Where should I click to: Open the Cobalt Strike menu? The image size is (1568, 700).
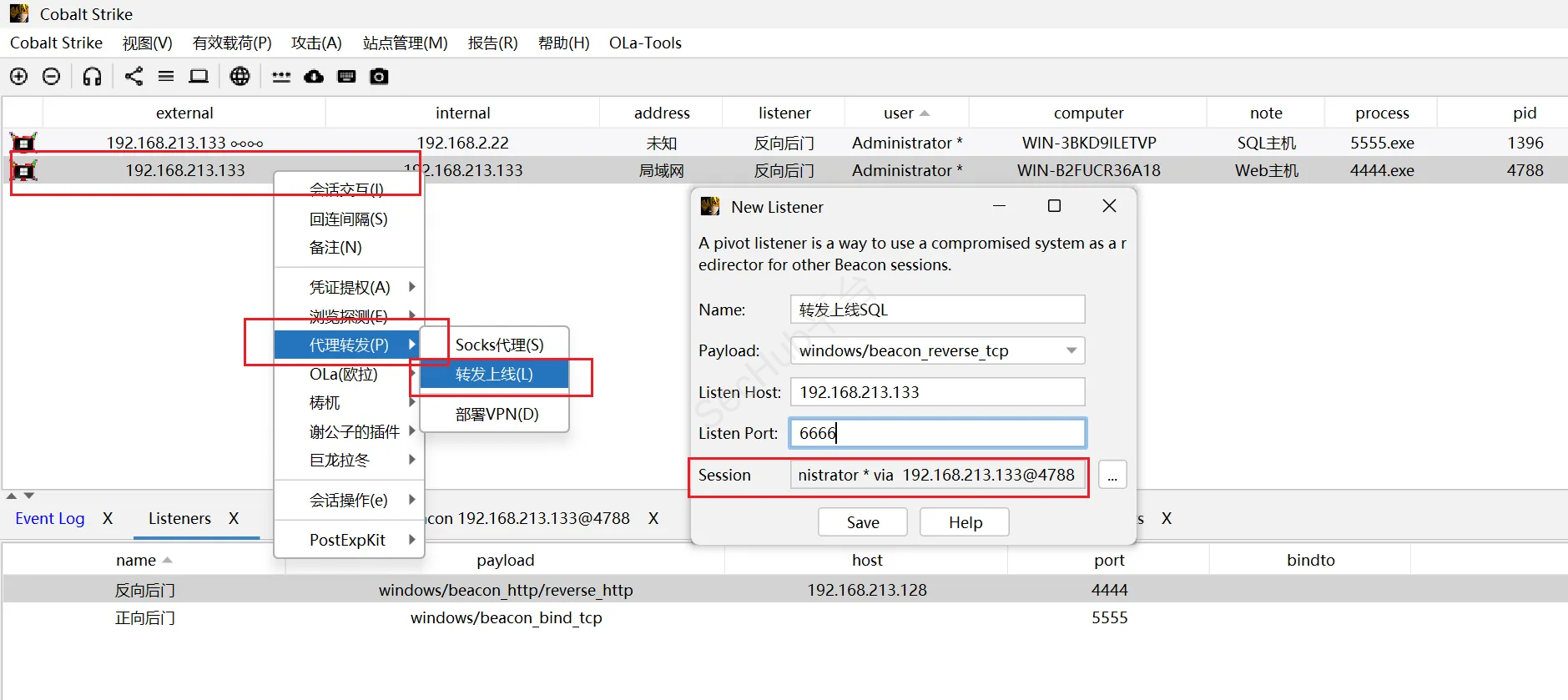pos(56,43)
